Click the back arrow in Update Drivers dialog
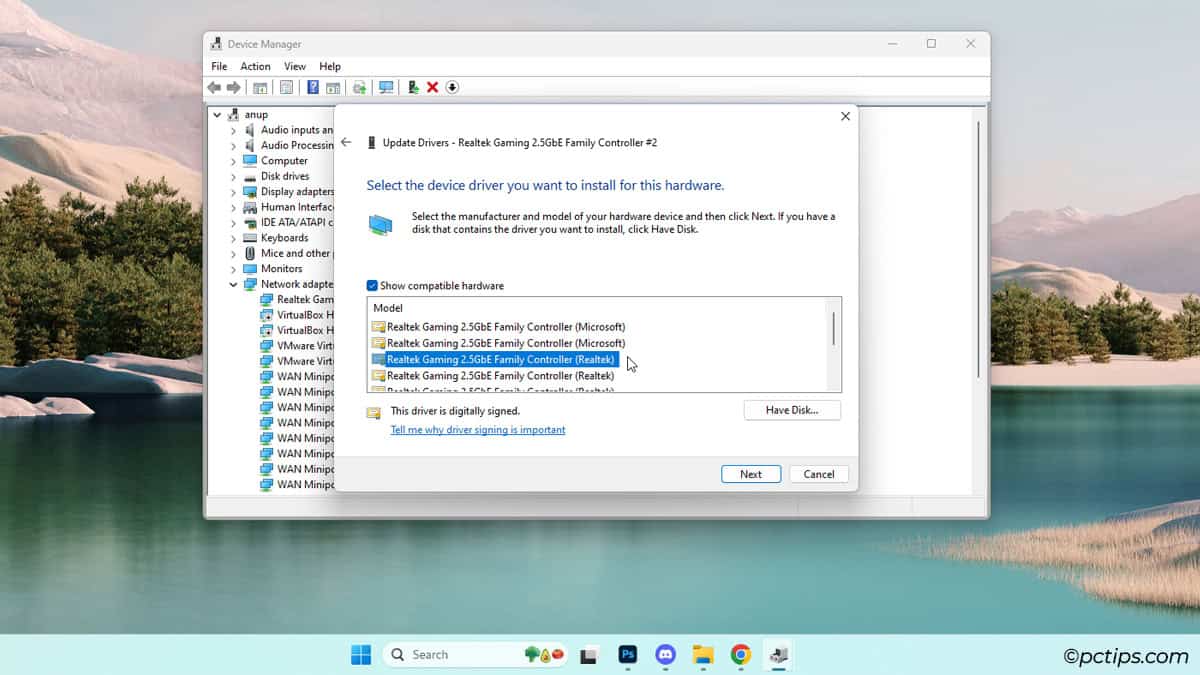 coord(346,143)
